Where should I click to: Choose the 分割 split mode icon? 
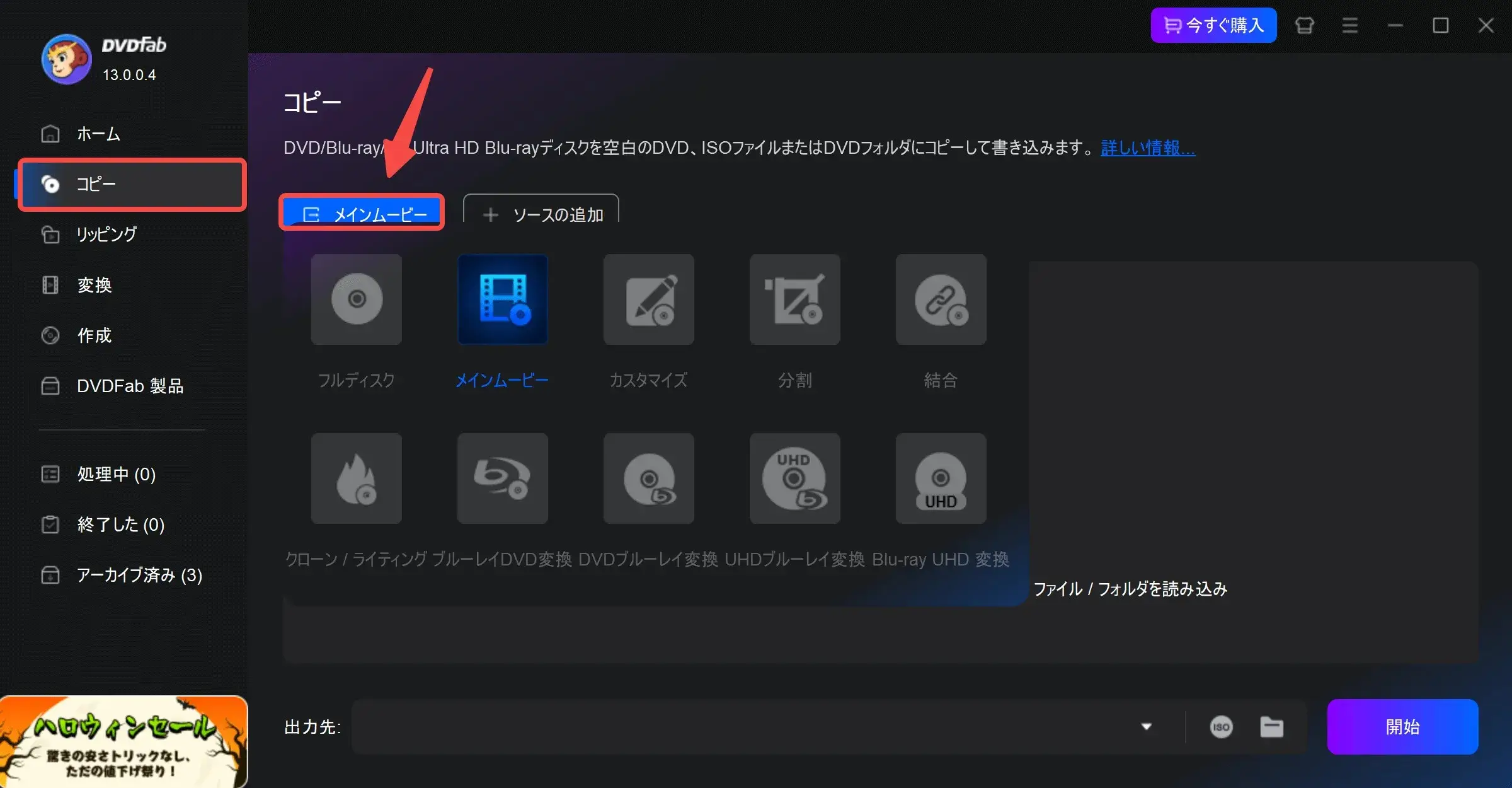(x=795, y=299)
